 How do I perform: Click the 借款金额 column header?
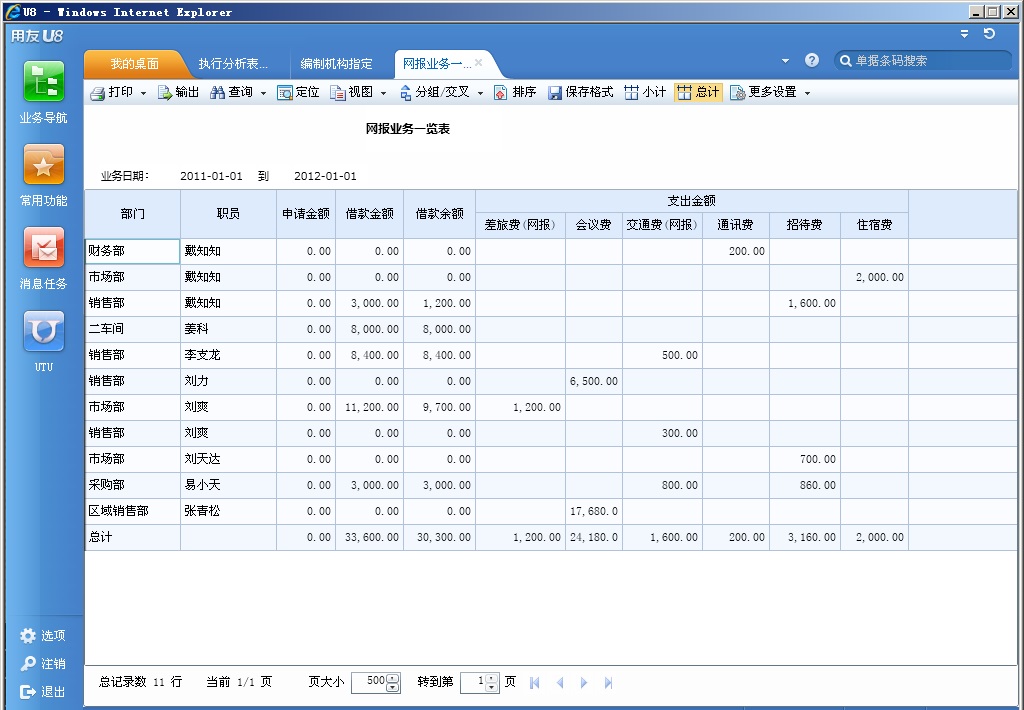pyautogui.click(x=370, y=214)
